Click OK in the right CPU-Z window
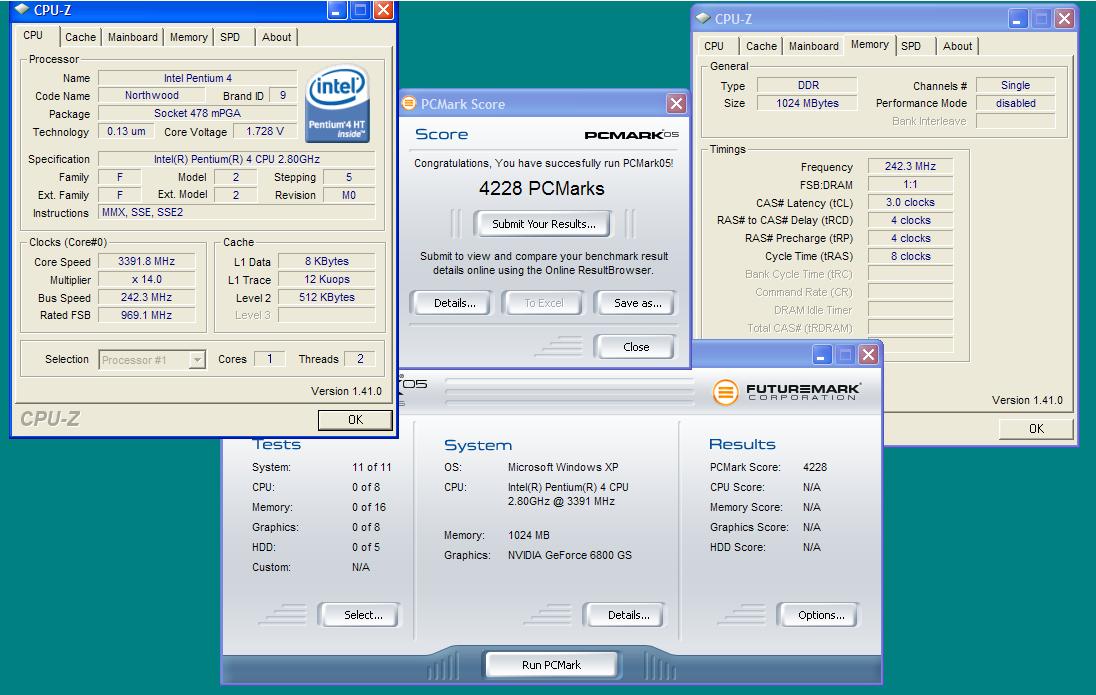Image resolution: width=1096 pixels, height=695 pixels. 1036,429
